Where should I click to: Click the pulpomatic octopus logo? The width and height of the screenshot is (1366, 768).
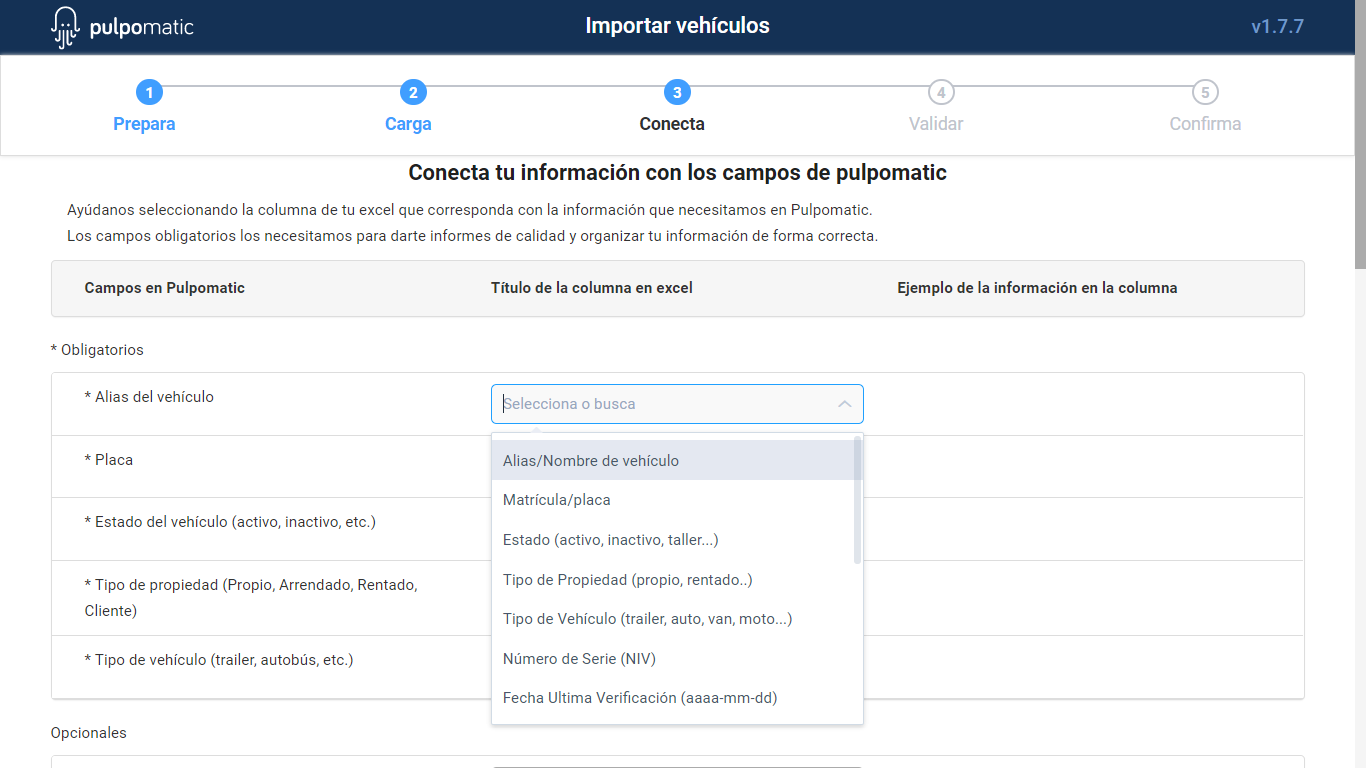pyautogui.click(x=65, y=27)
